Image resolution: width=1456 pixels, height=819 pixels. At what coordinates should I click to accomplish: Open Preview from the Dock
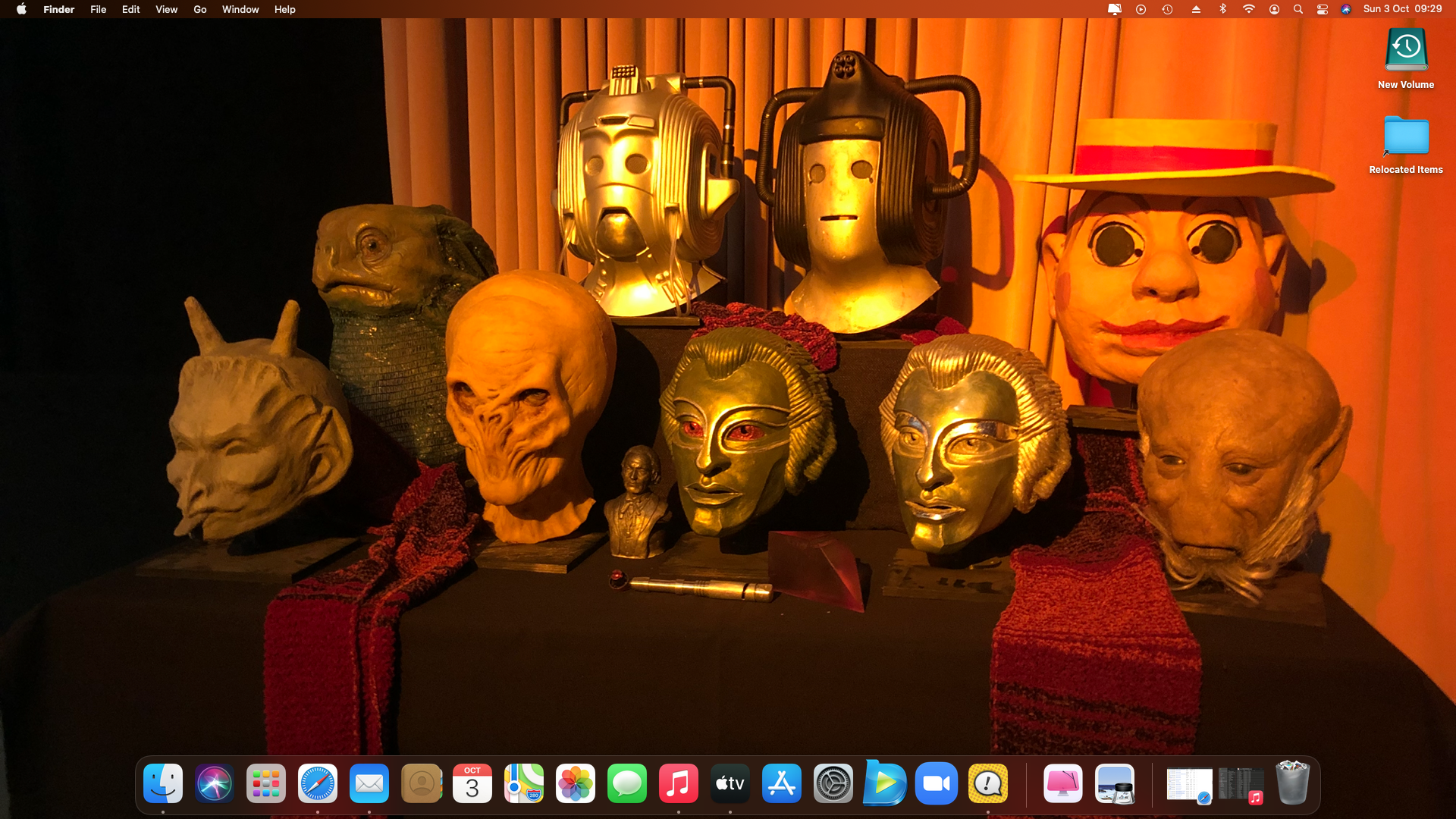(1115, 783)
